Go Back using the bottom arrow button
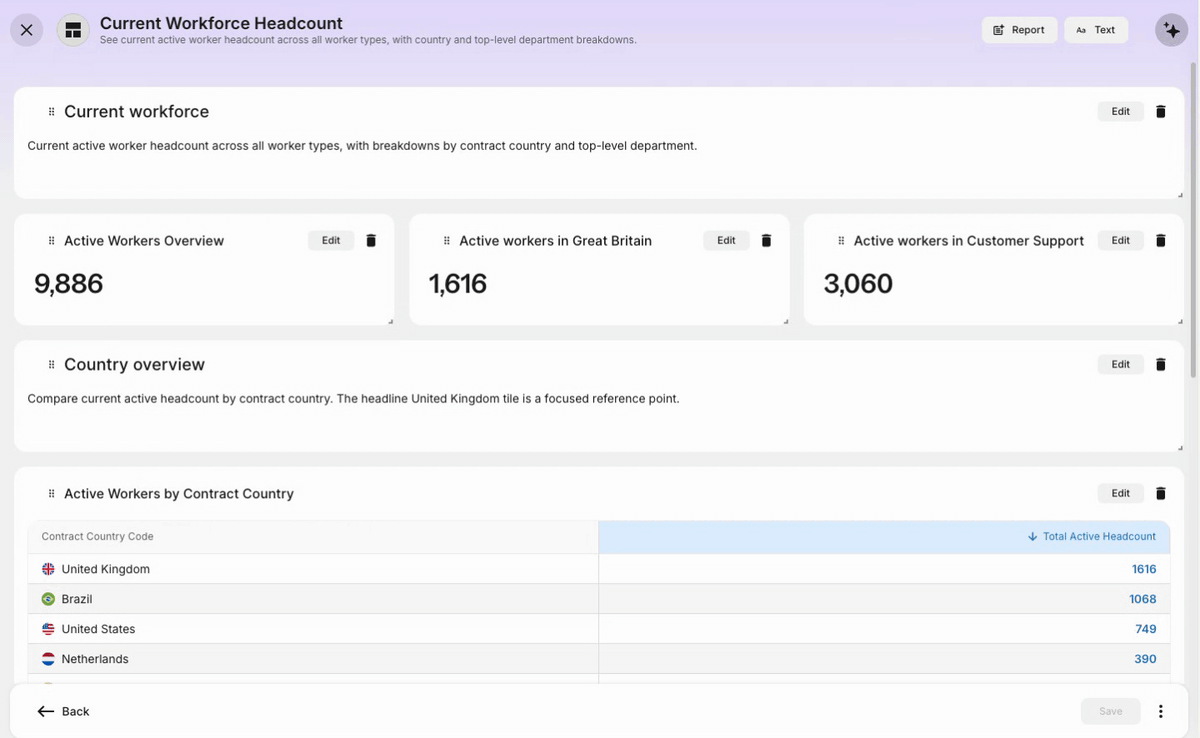 (63, 711)
